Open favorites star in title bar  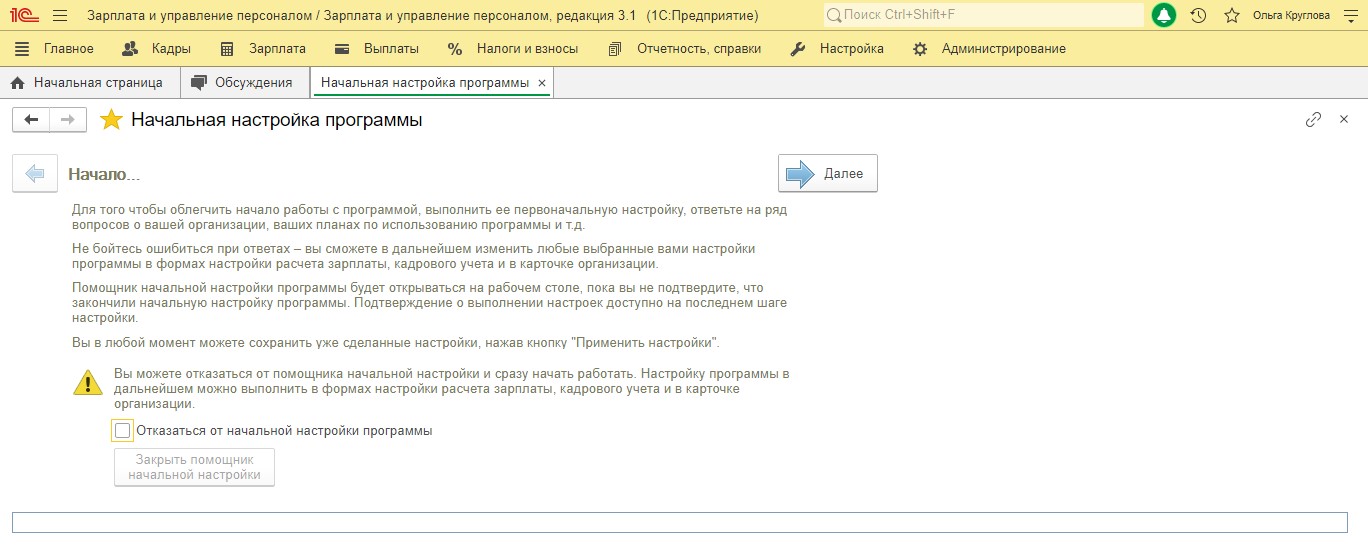tap(1232, 15)
